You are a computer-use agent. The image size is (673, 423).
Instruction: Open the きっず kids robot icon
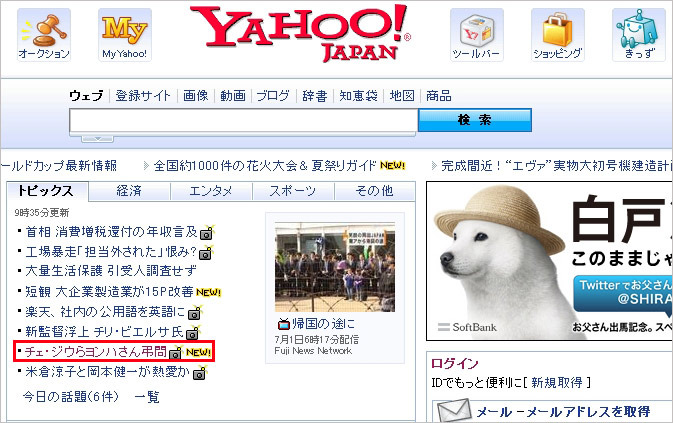click(x=639, y=35)
